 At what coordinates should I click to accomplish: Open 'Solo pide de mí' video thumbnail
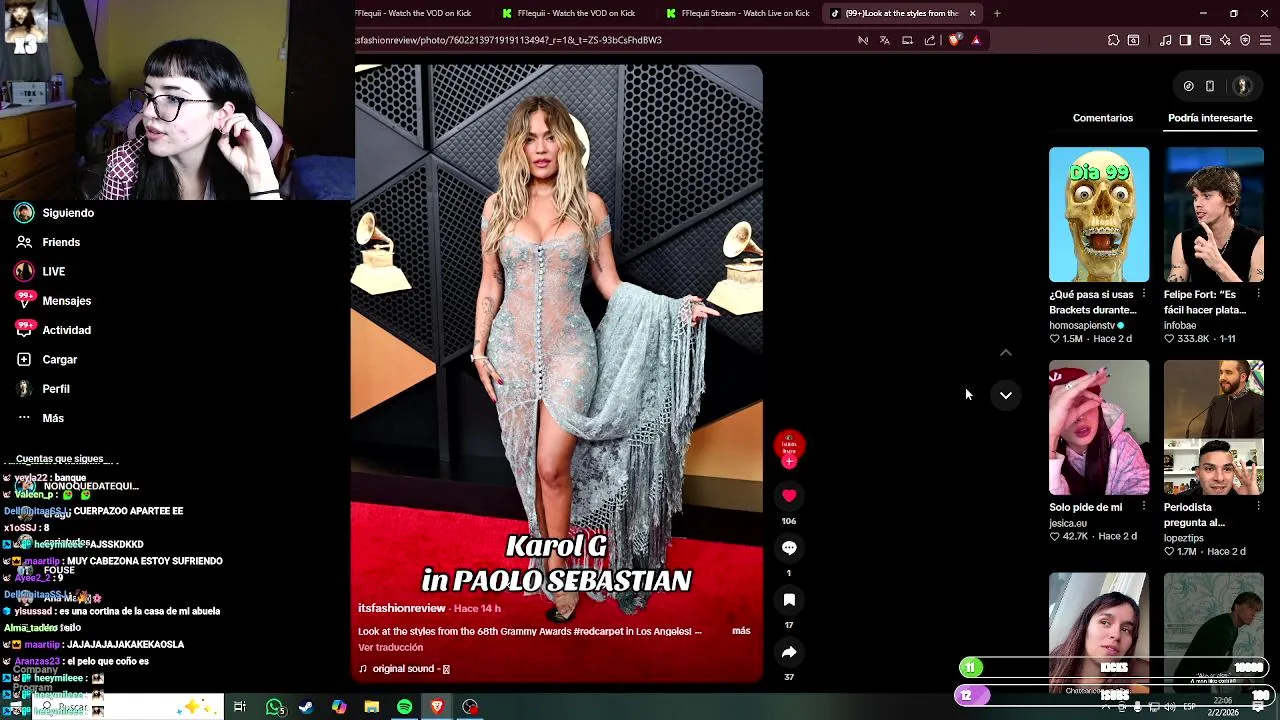pos(1099,427)
